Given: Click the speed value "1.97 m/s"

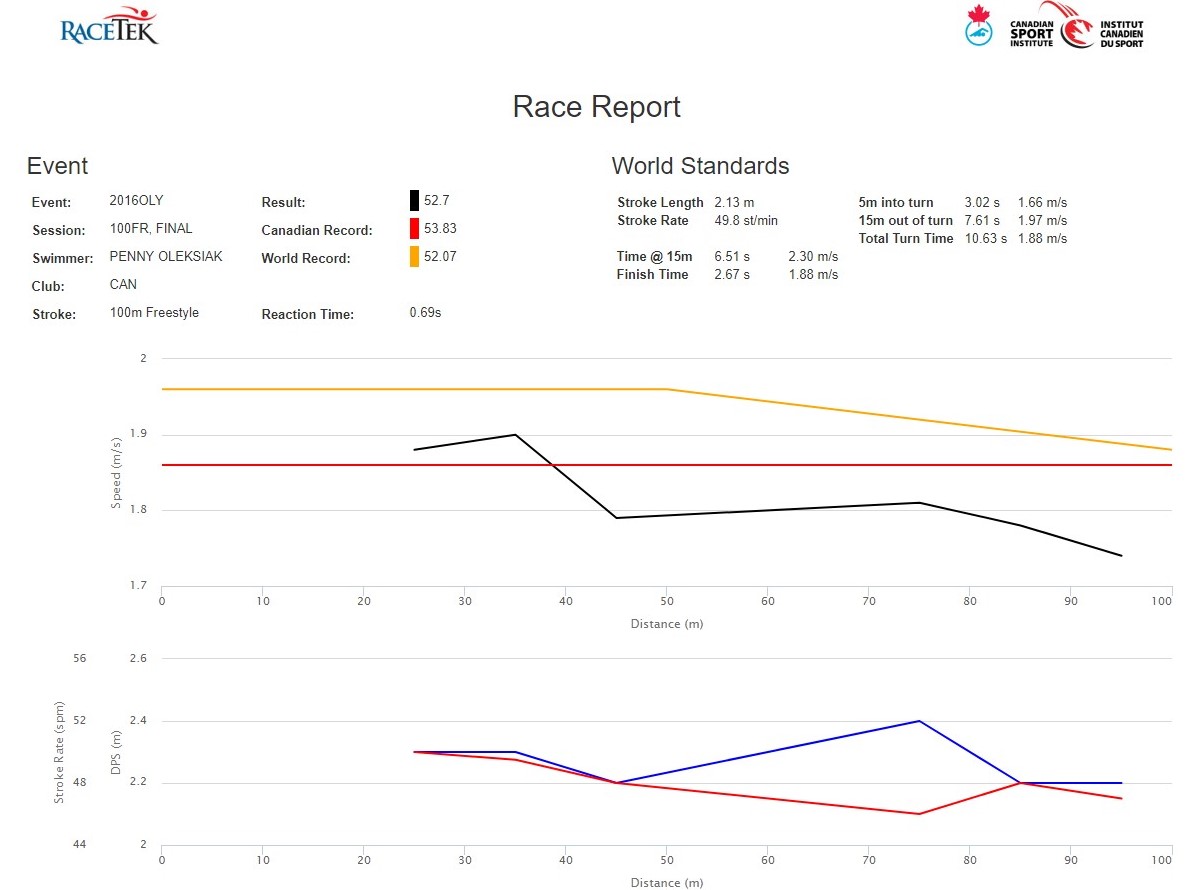Looking at the screenshot, I should coord(1042,220).
